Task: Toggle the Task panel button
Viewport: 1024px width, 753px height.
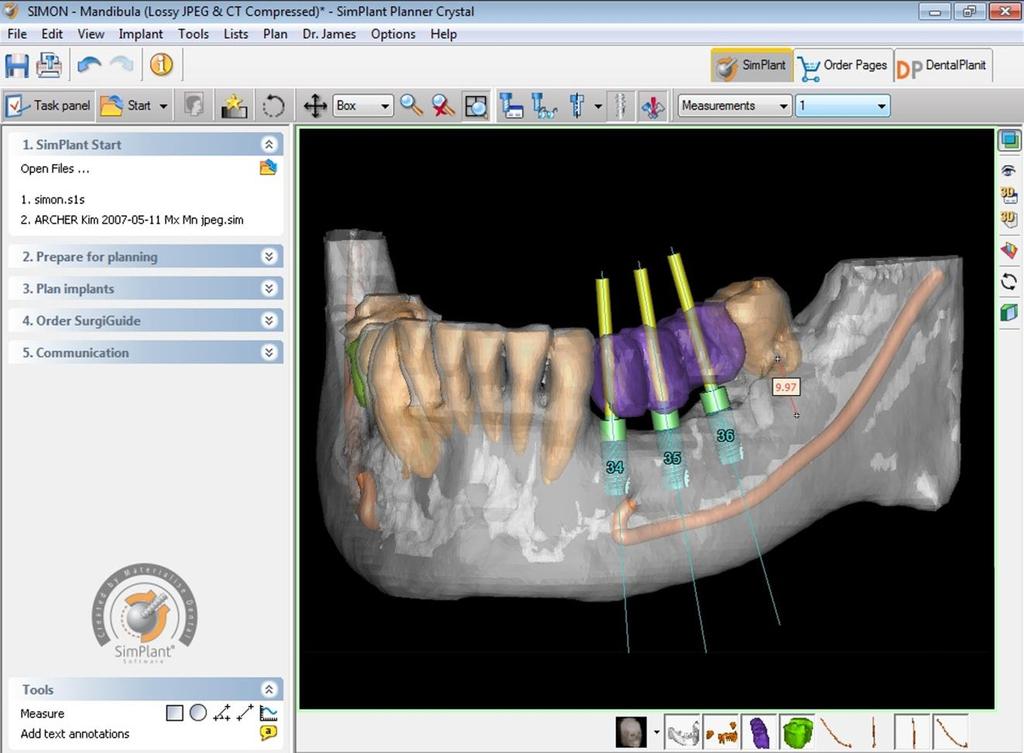Action: click(49, 105)
